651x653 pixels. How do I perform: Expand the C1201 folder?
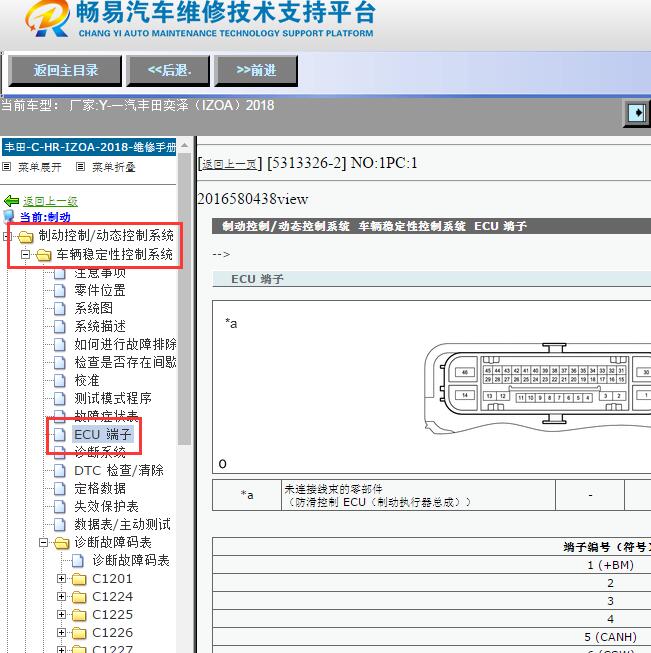click(x=61, y=578)
